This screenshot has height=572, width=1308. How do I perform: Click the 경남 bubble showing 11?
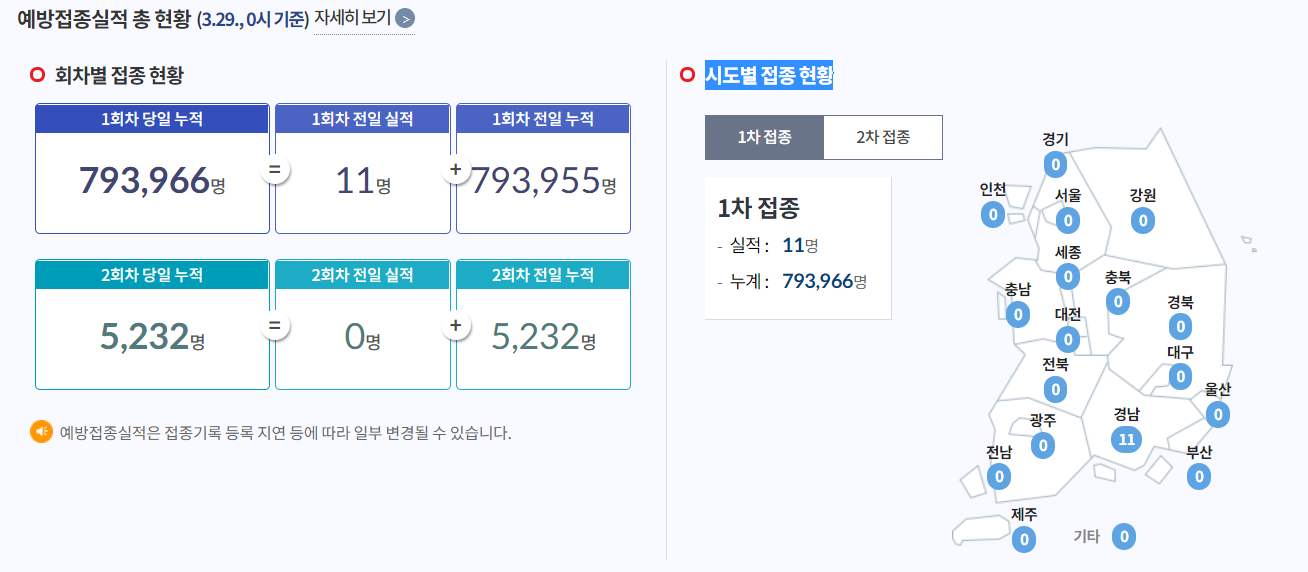click(1127, 438)
